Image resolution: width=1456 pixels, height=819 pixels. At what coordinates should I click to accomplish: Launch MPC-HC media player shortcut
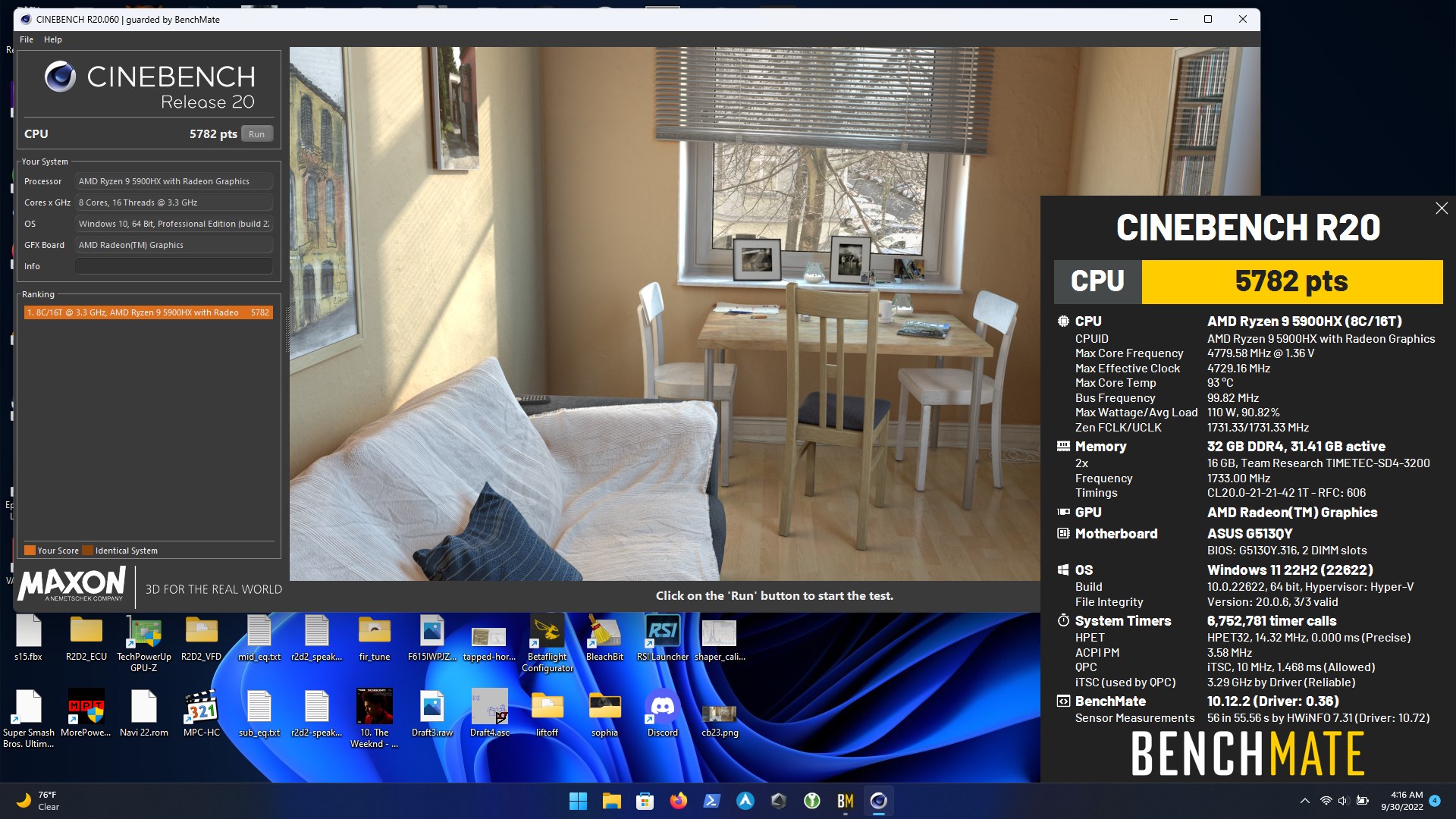202,714
